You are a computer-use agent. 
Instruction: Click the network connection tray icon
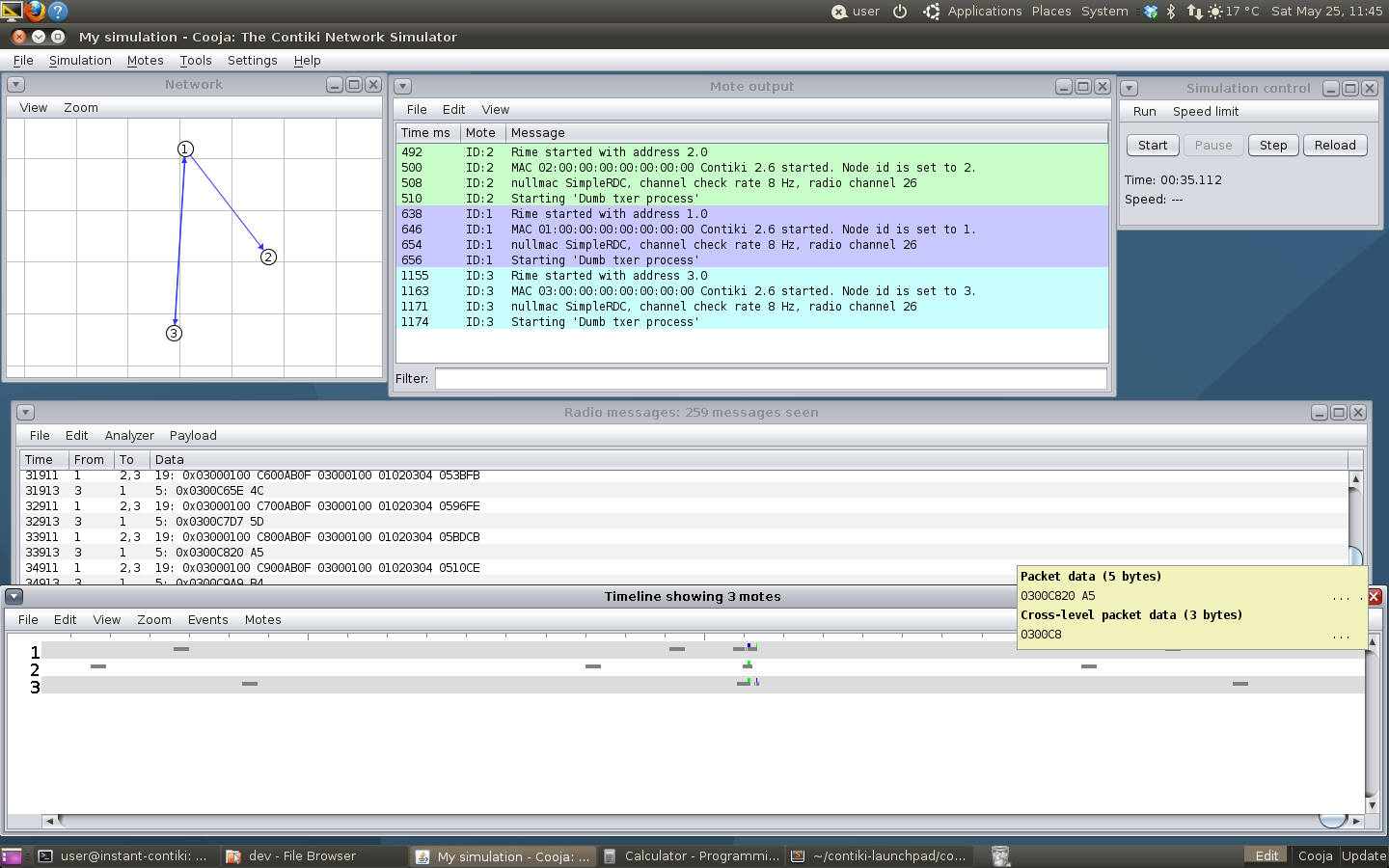[x=1195, y=12]
